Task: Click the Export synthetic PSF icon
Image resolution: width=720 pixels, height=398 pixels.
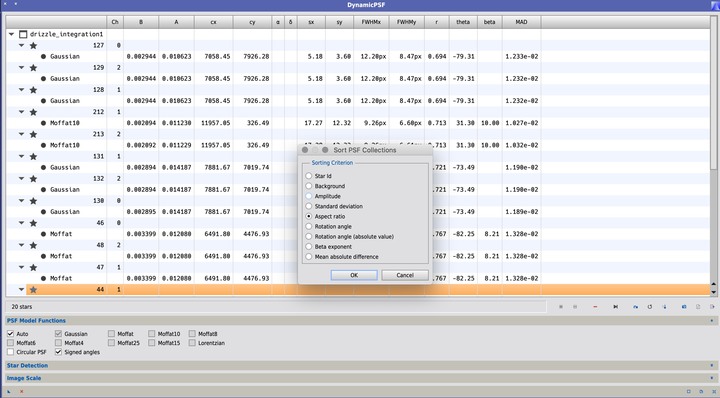Action: 684,307
